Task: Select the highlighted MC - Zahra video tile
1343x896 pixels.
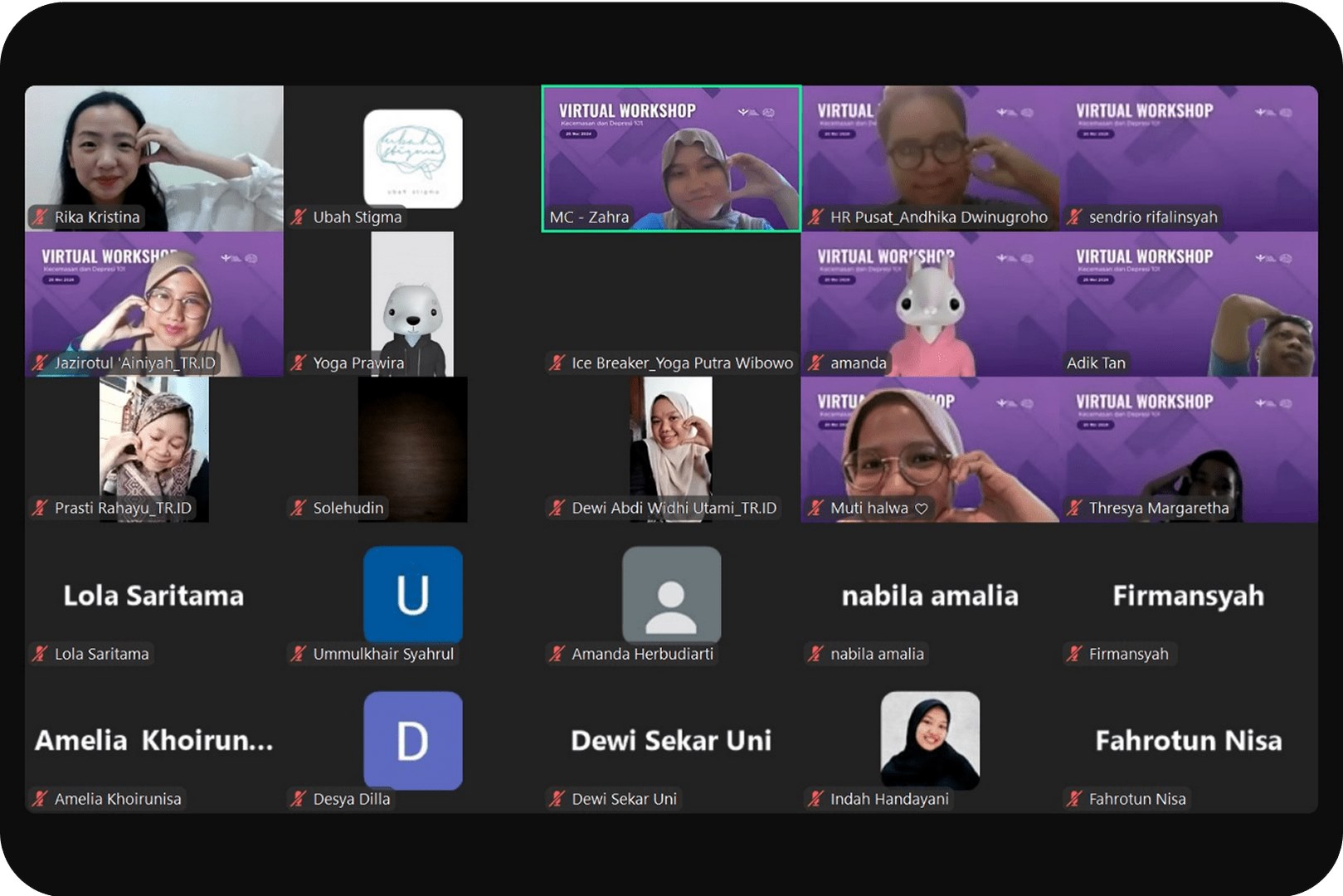Action: click(671, 158)
